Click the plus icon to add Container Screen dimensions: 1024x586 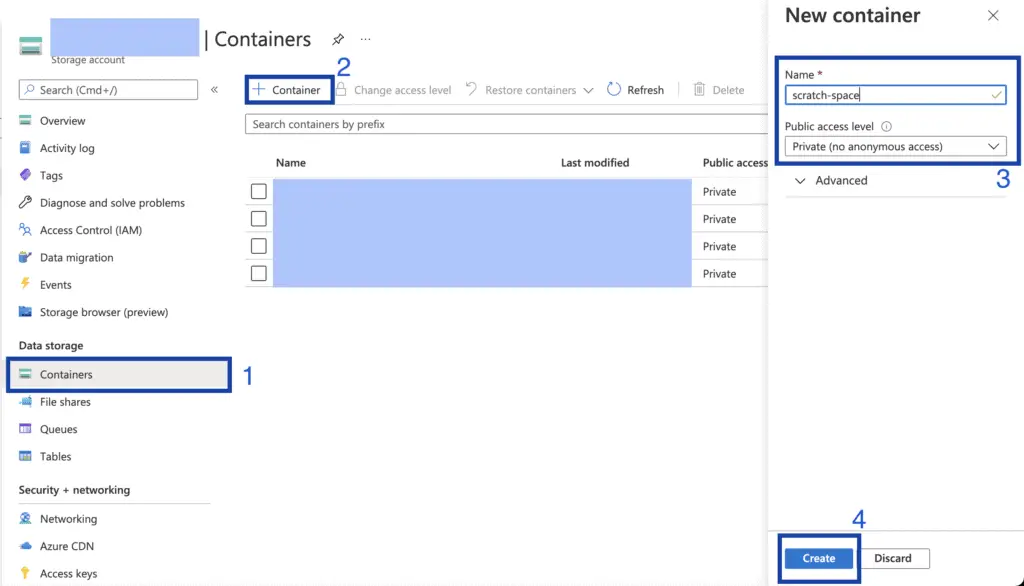click(259, 90)
